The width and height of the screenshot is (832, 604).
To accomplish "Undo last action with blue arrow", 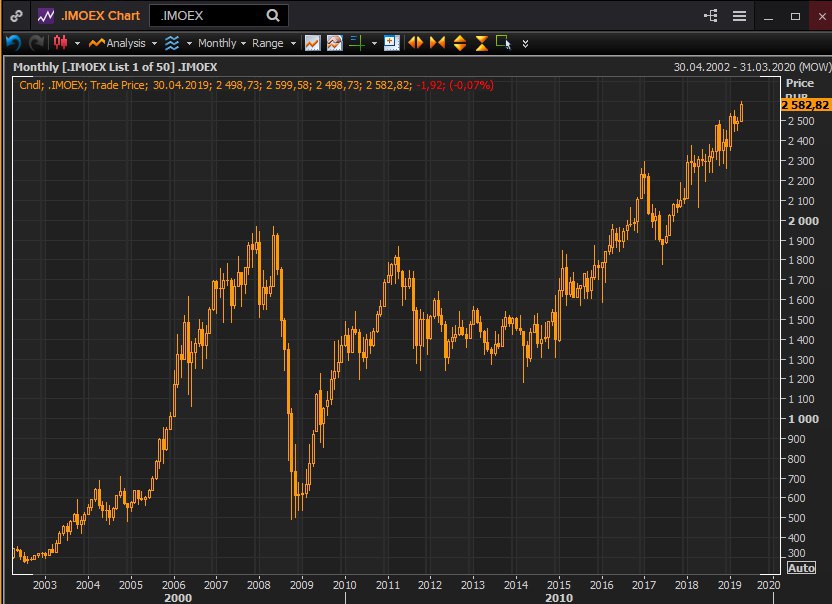I will (x=13, y=43).
